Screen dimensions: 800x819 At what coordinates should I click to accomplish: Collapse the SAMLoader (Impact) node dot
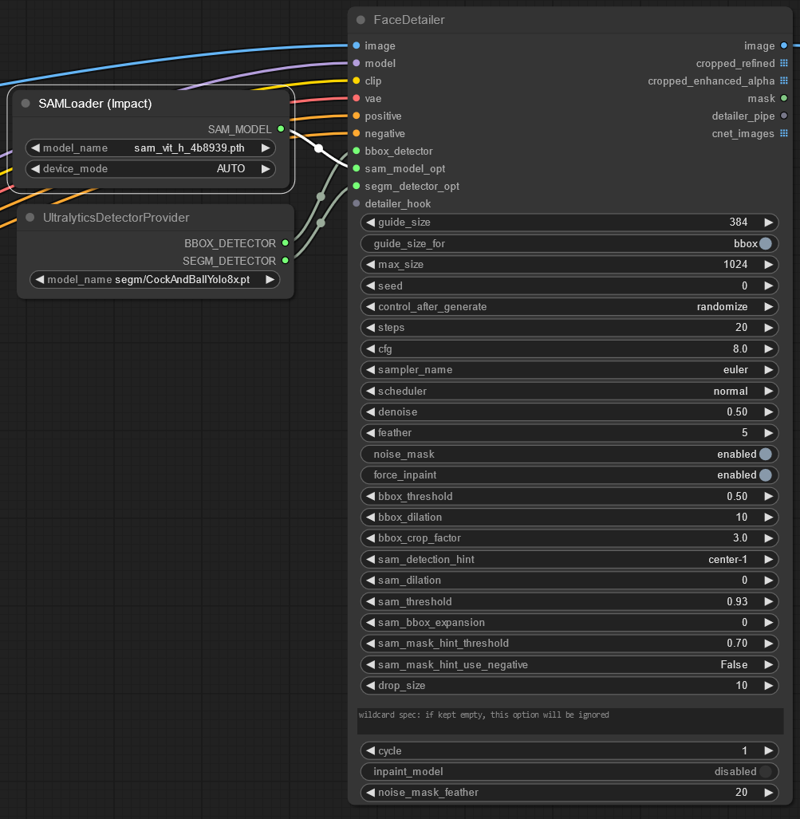[26, 103]
